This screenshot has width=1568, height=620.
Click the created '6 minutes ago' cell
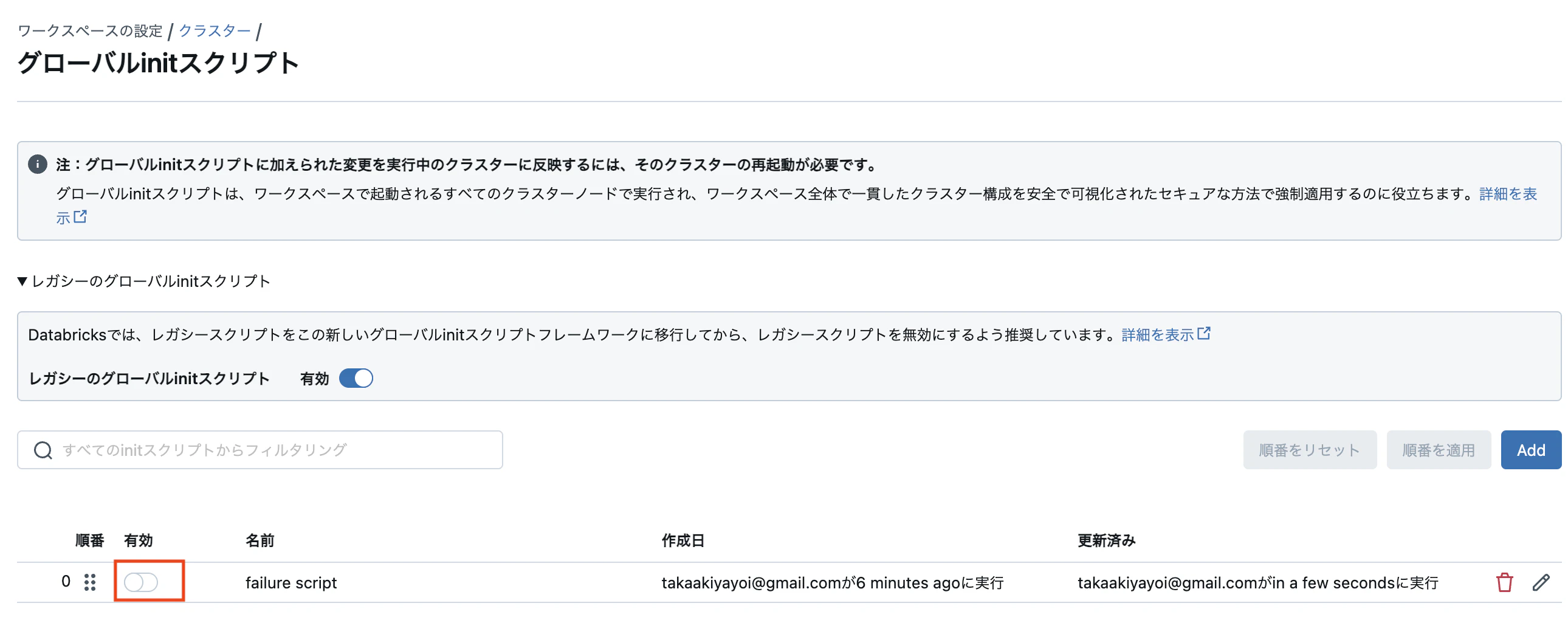click(833, 583)
